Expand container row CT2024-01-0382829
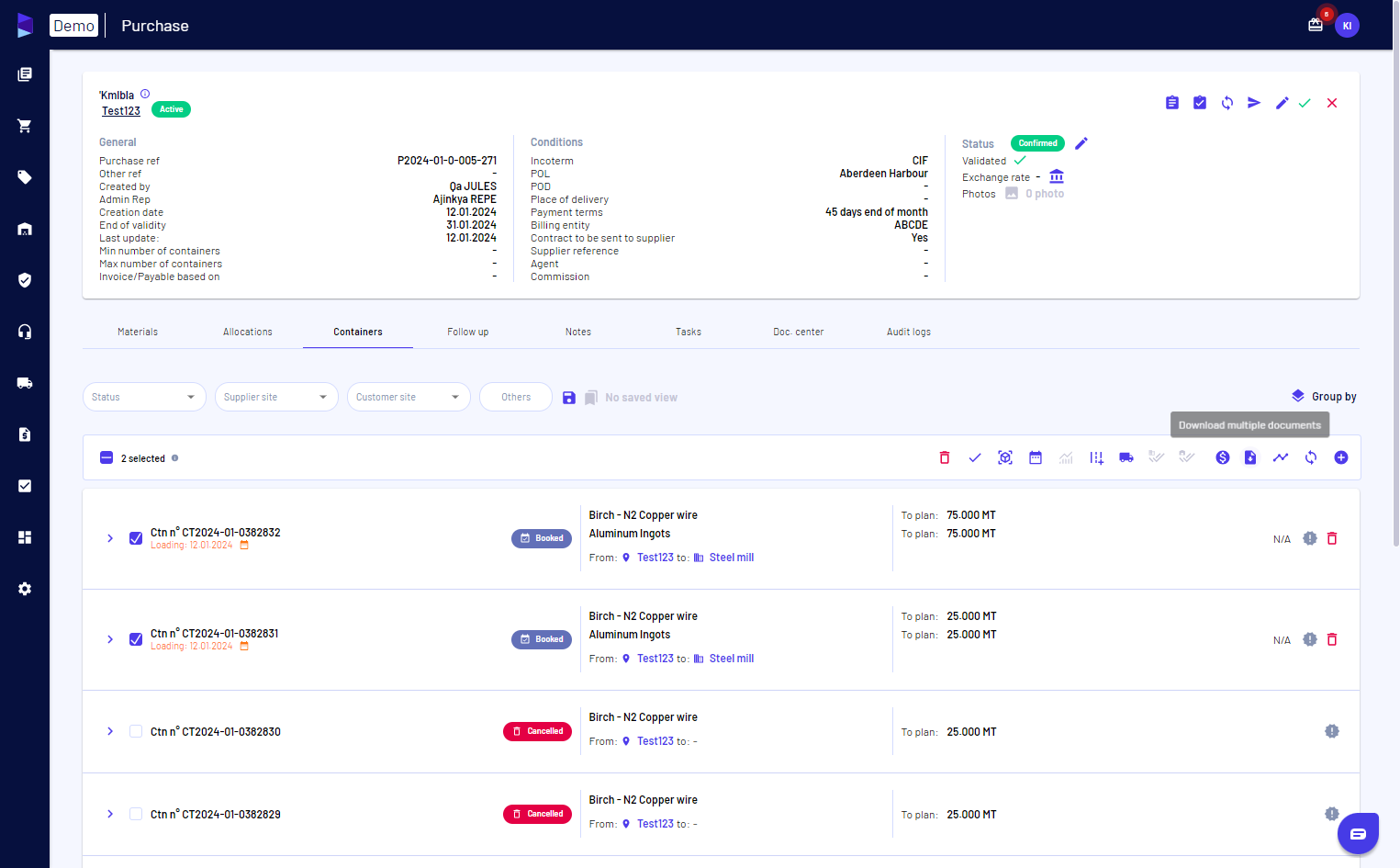Viewport: 1400px width, 868px height. coord(110,814)
